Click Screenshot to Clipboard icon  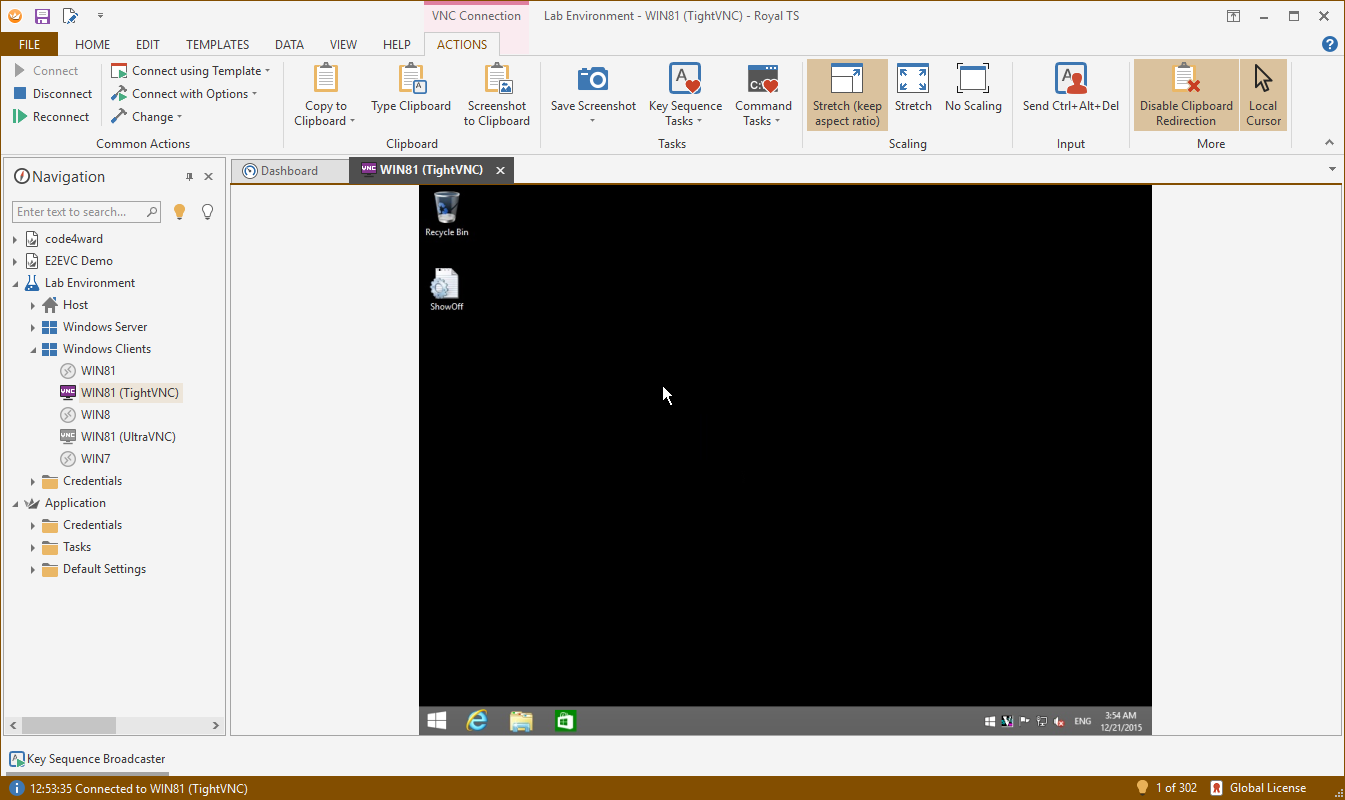[x=497, y=79]
